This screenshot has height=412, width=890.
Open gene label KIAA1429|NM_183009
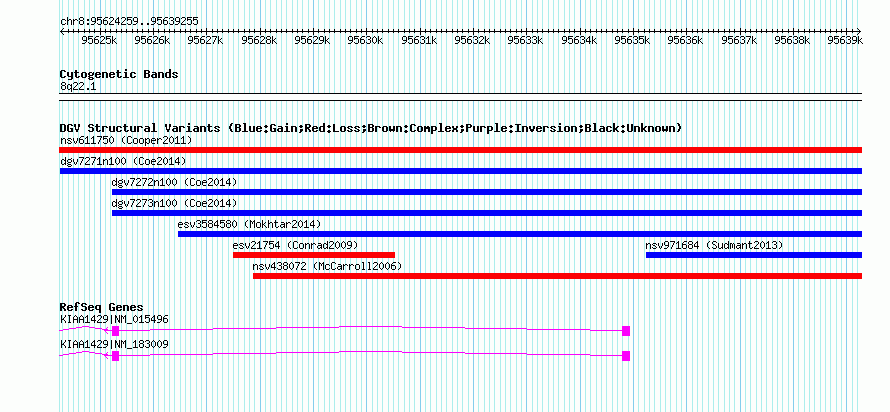[114, 344]
